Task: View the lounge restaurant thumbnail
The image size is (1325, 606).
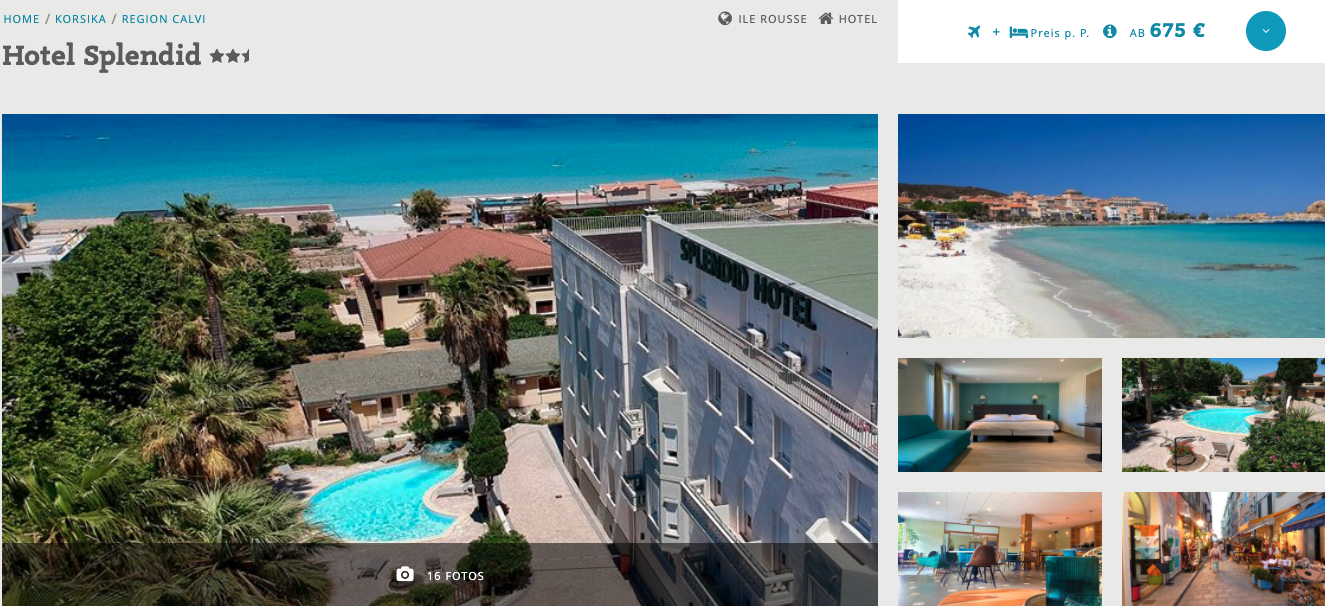Action: coord(1000,549)
